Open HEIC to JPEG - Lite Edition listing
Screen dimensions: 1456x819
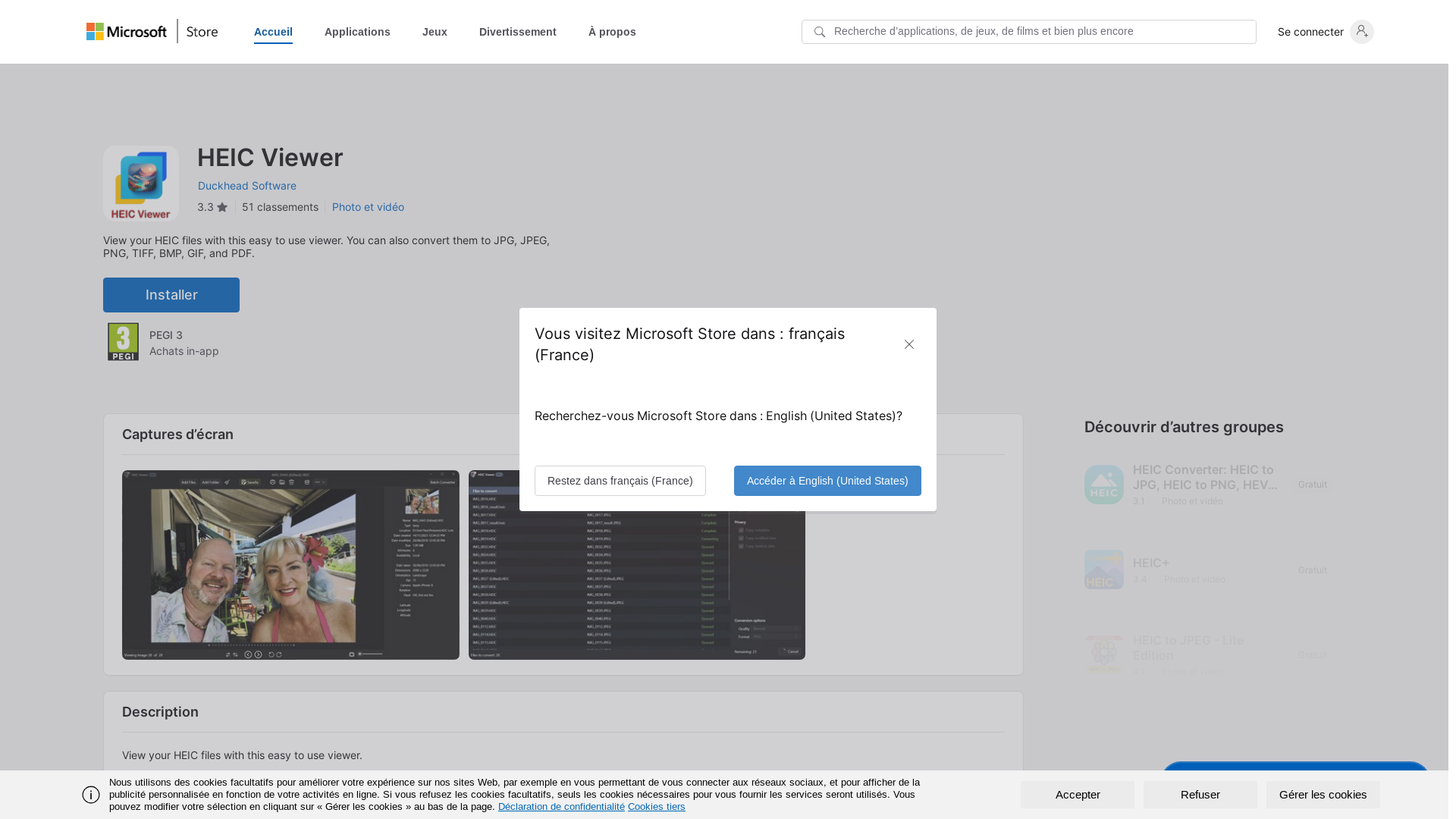[1206, 654]
